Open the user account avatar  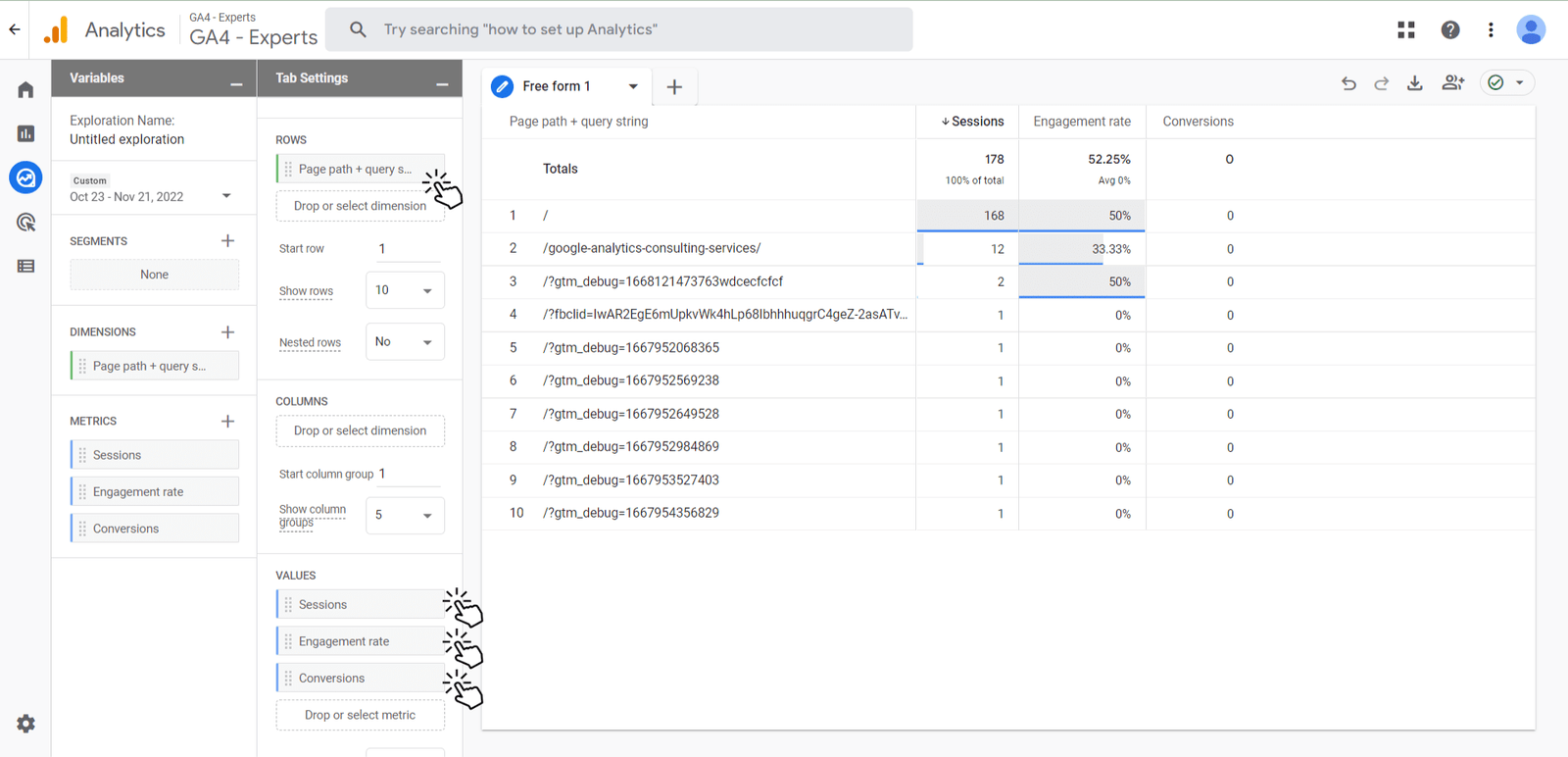pyautogui.click(x=1531, y=29)
